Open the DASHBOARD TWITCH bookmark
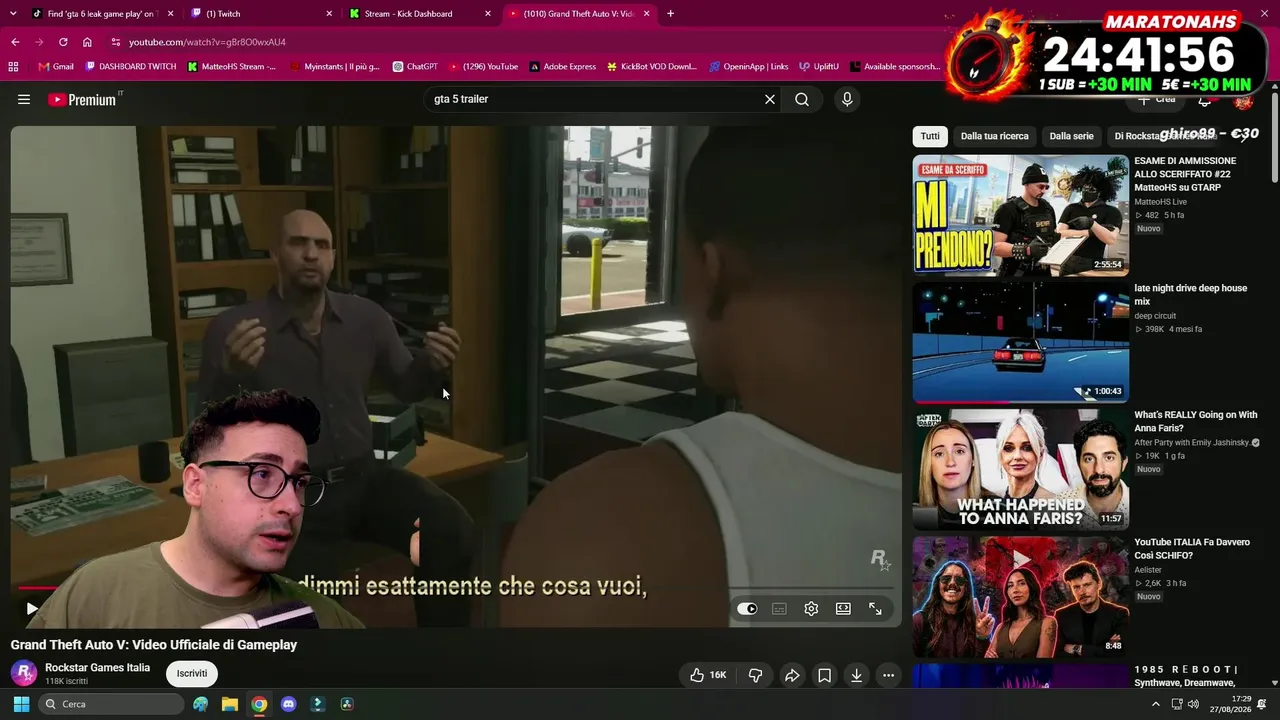Viewport: 1280px width, 720px height. [x=131, y=67]
